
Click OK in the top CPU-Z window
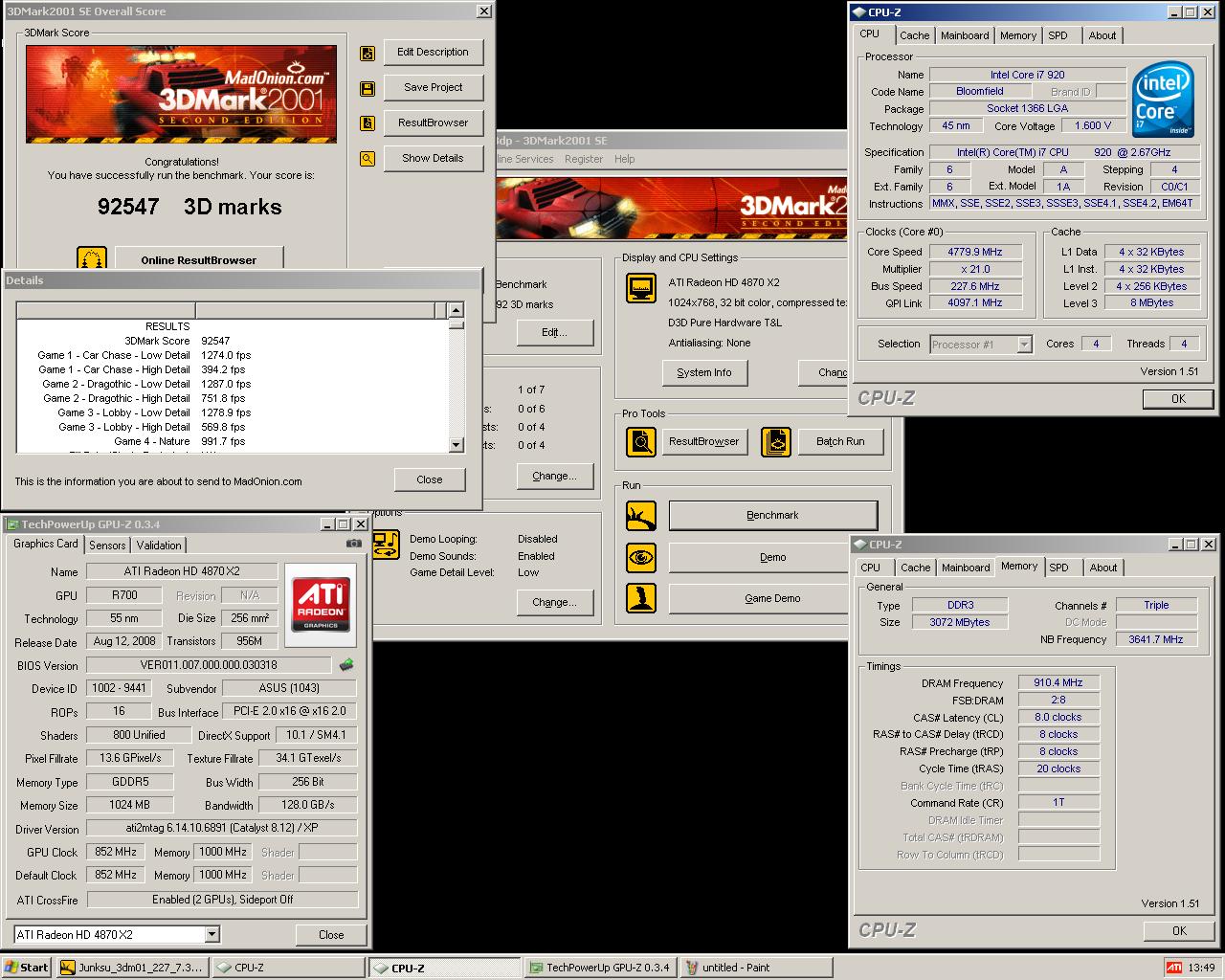pos(1178,399)
